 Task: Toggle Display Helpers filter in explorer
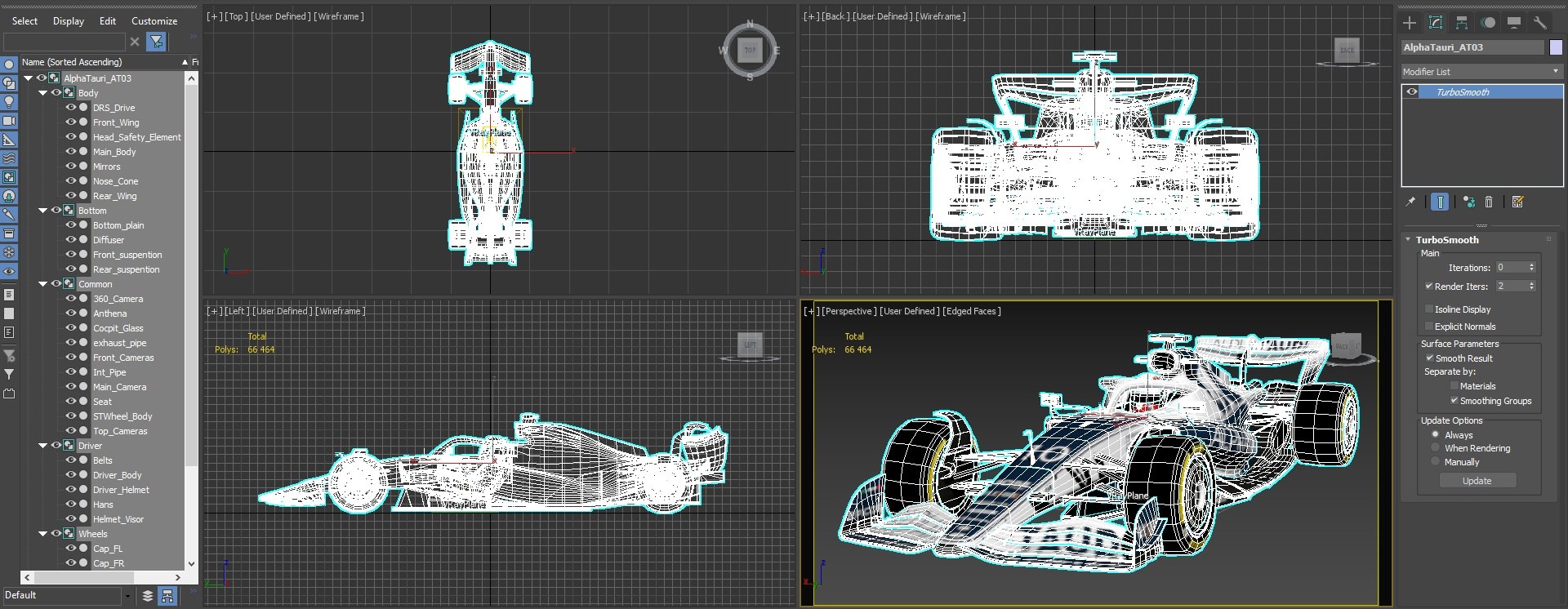click(9, 140)
